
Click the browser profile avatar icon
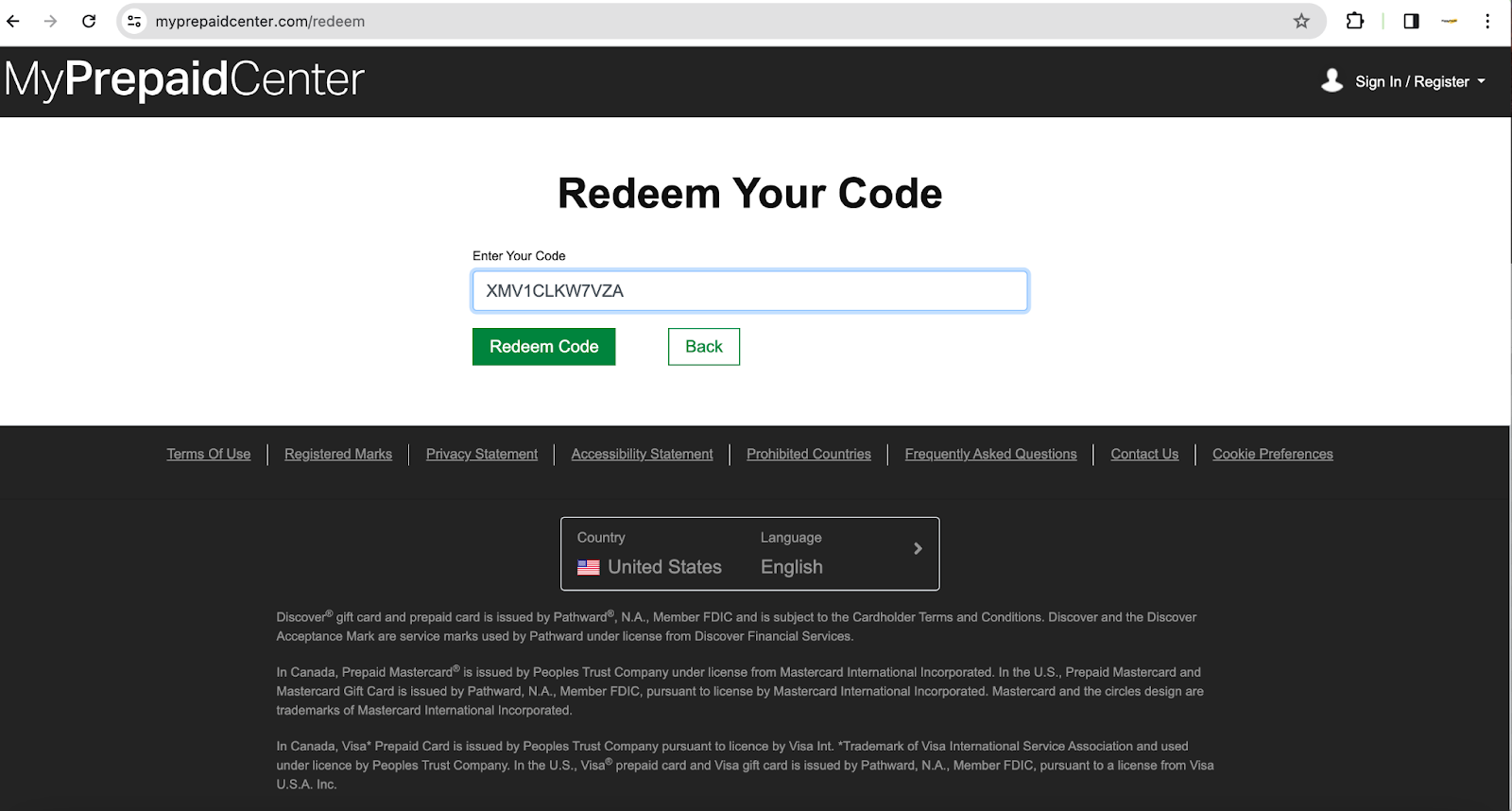pyautogui.click(x=1449, y=21)
